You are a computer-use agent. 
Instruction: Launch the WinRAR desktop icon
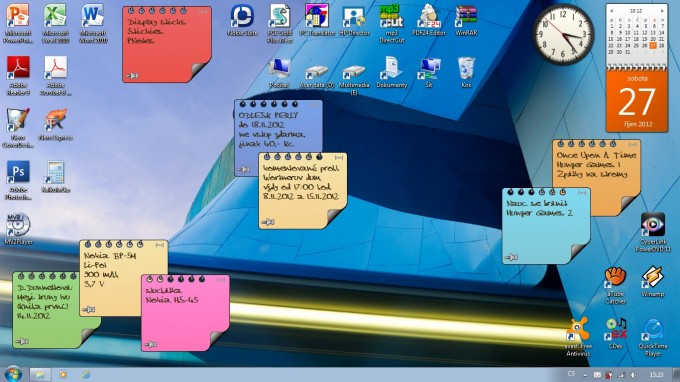[466, 20]
